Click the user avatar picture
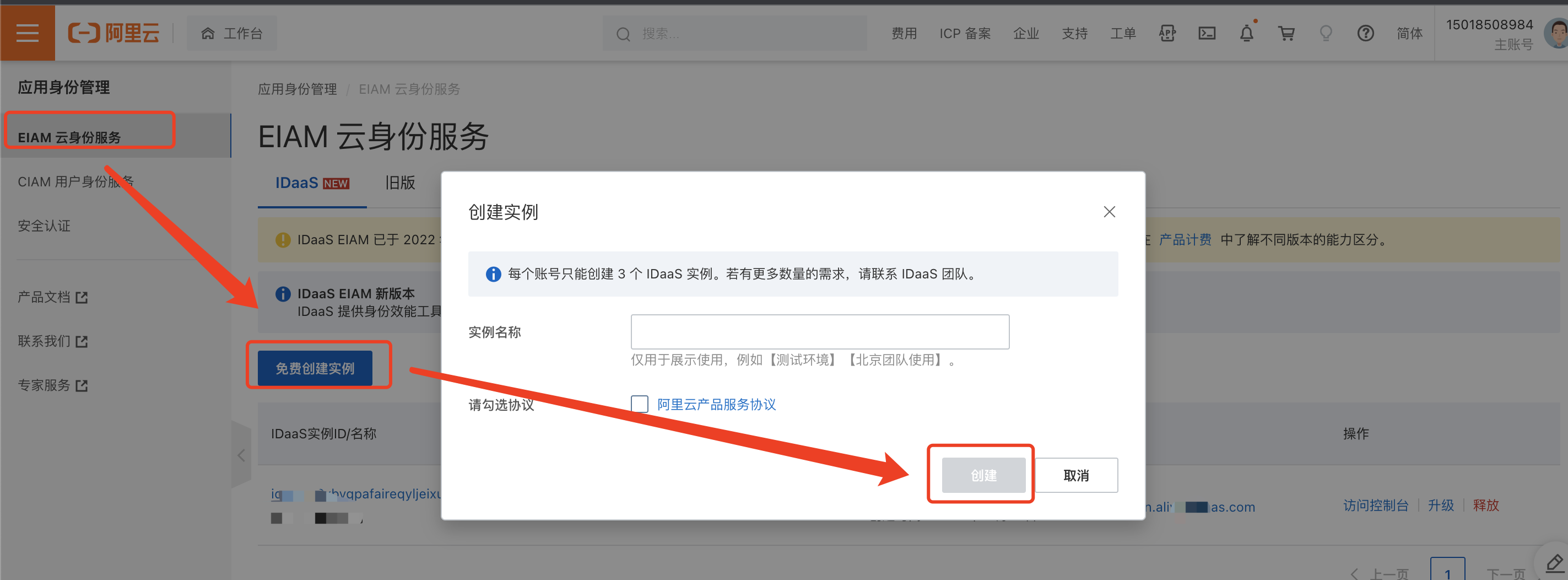 coord(1557,33)
